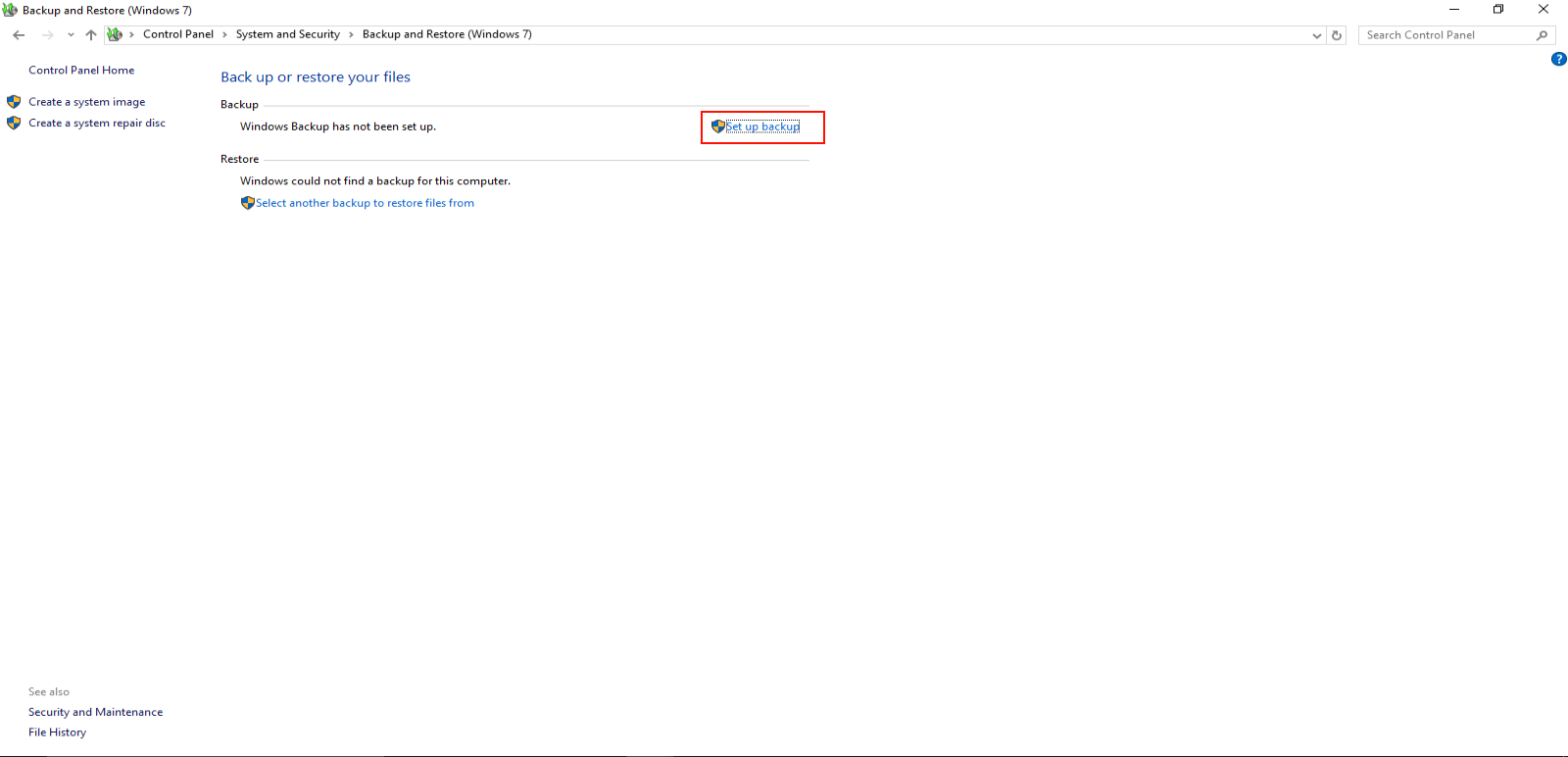This screenshot has width=1568, height=757.
Task: Click the shield icon beside Select another backup
Action: coord(248,203)
